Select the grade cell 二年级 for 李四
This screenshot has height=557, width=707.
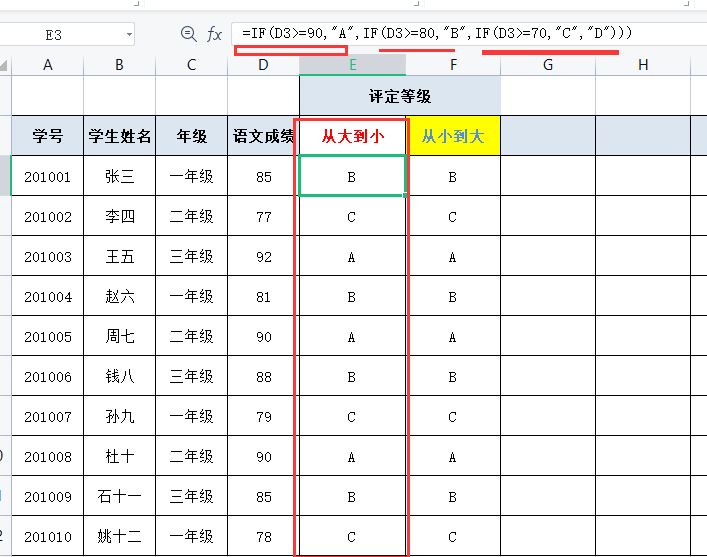pyautogui.click(x=192, y=216)
